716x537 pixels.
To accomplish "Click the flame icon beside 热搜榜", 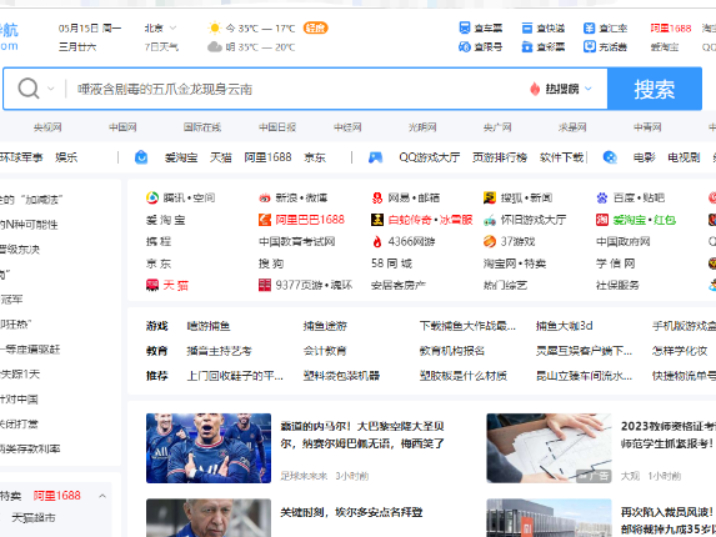I will pyautogui.click(x=535, y=89).
